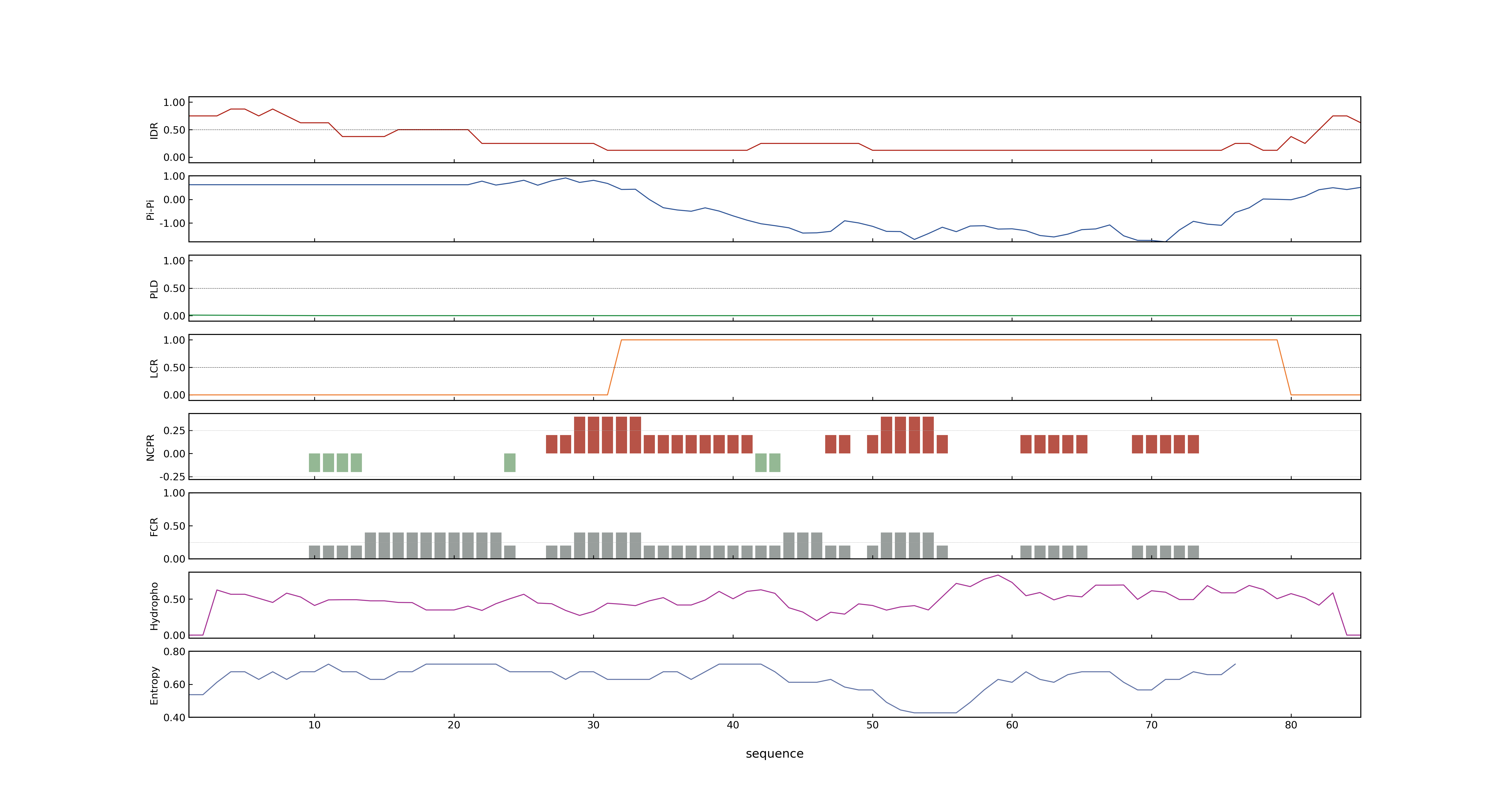The image size is (1512, 806).
Task: Click the Hydropho peak near position 59
Action: tap(998, 576)
